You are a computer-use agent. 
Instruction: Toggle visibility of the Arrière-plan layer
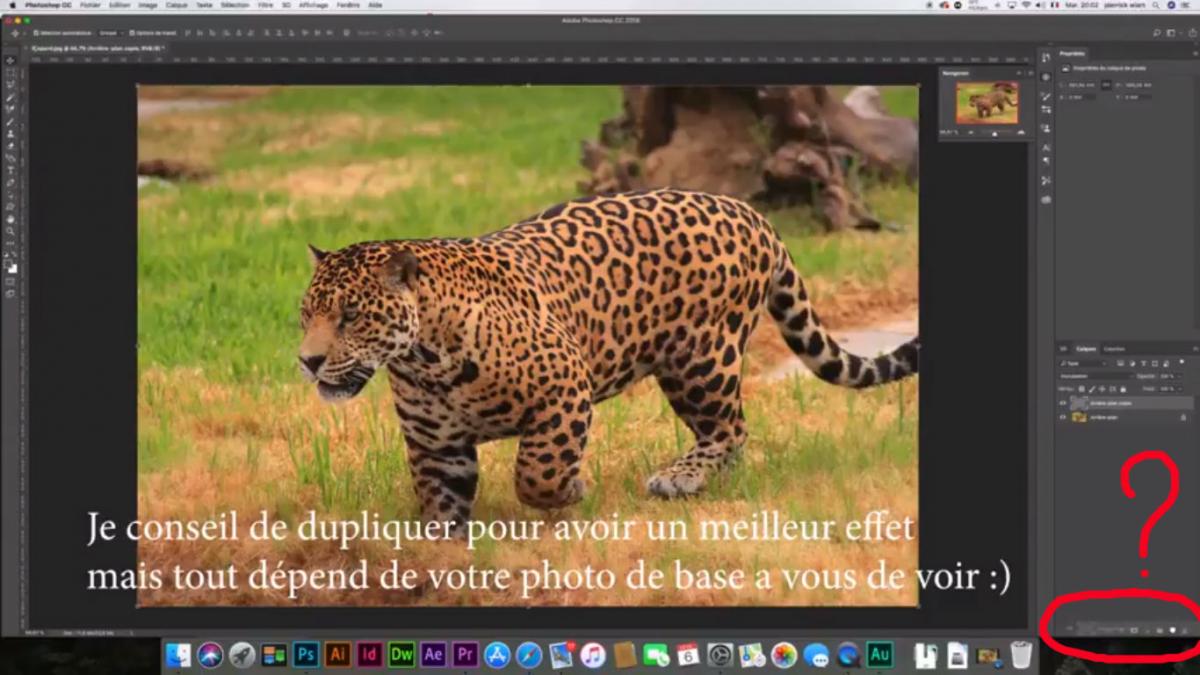click(x=1063, y=417)
